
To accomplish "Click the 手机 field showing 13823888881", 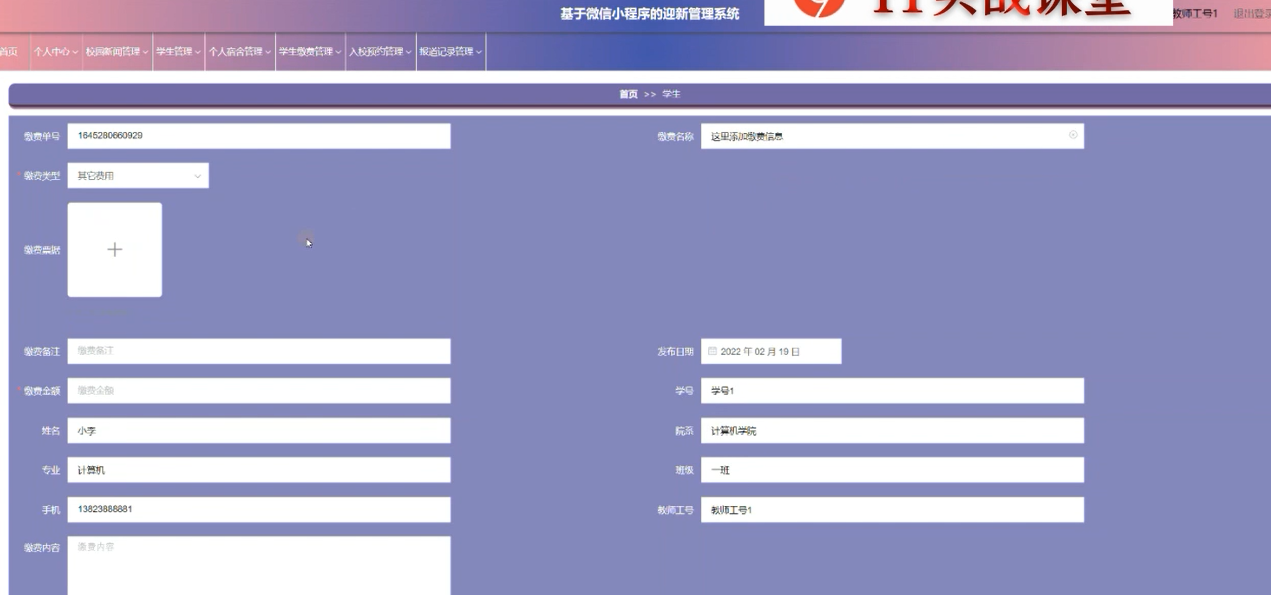I will pos(259,510).
